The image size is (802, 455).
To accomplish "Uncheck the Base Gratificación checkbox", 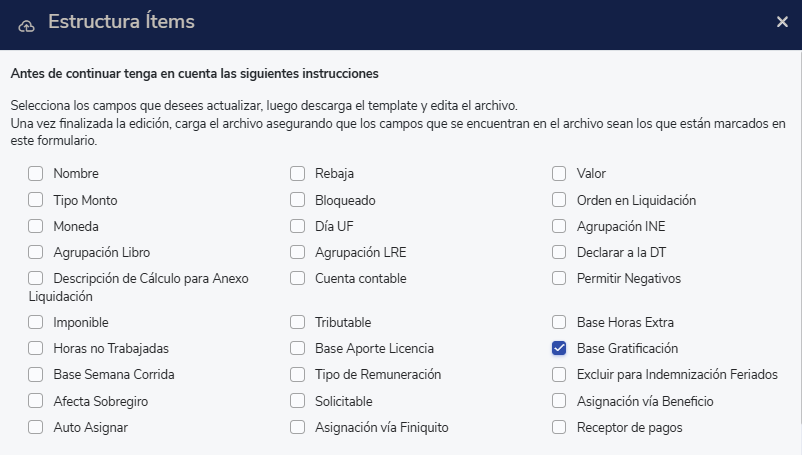I will (559, 349).
